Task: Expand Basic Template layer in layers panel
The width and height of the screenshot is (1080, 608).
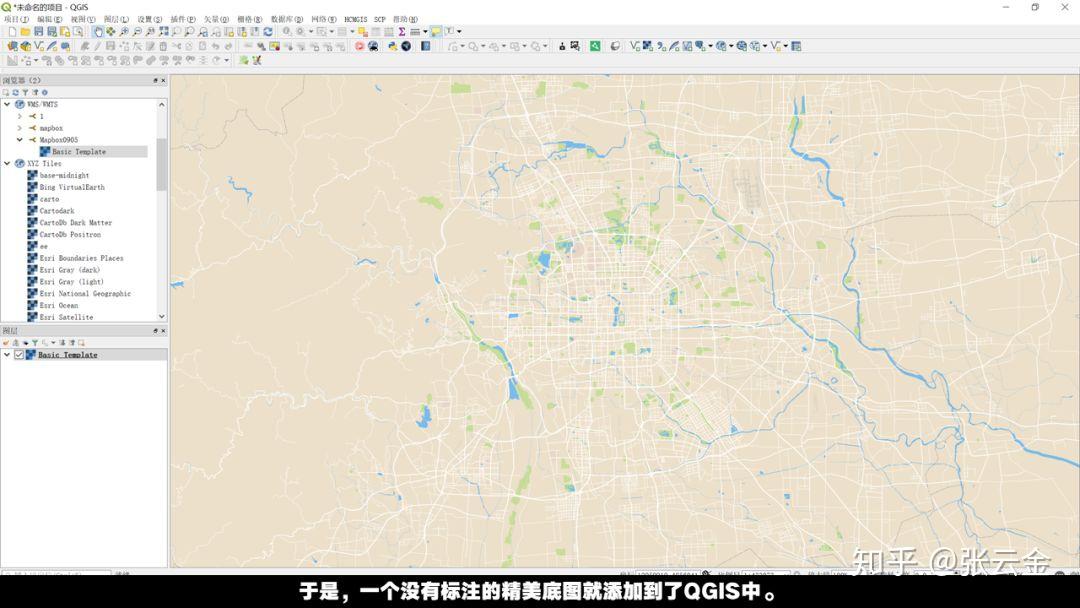Action: pyautogui.click(x=7, y=355)
